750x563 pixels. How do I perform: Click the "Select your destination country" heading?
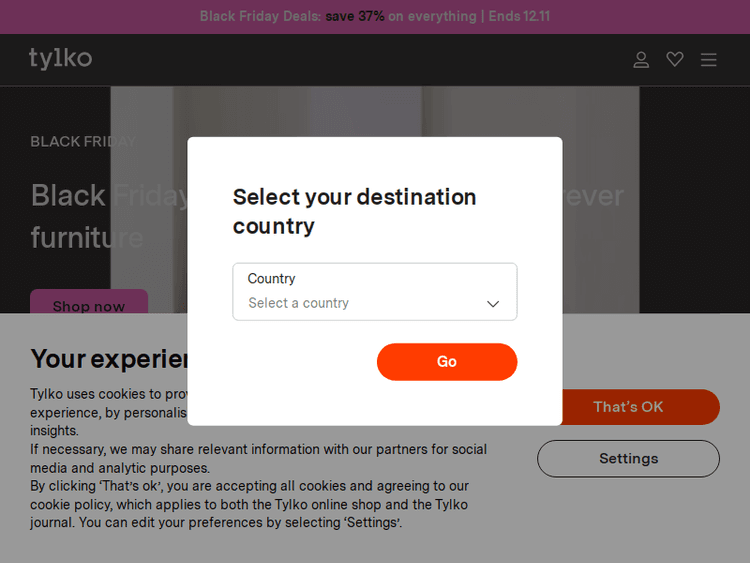[354, 211]
